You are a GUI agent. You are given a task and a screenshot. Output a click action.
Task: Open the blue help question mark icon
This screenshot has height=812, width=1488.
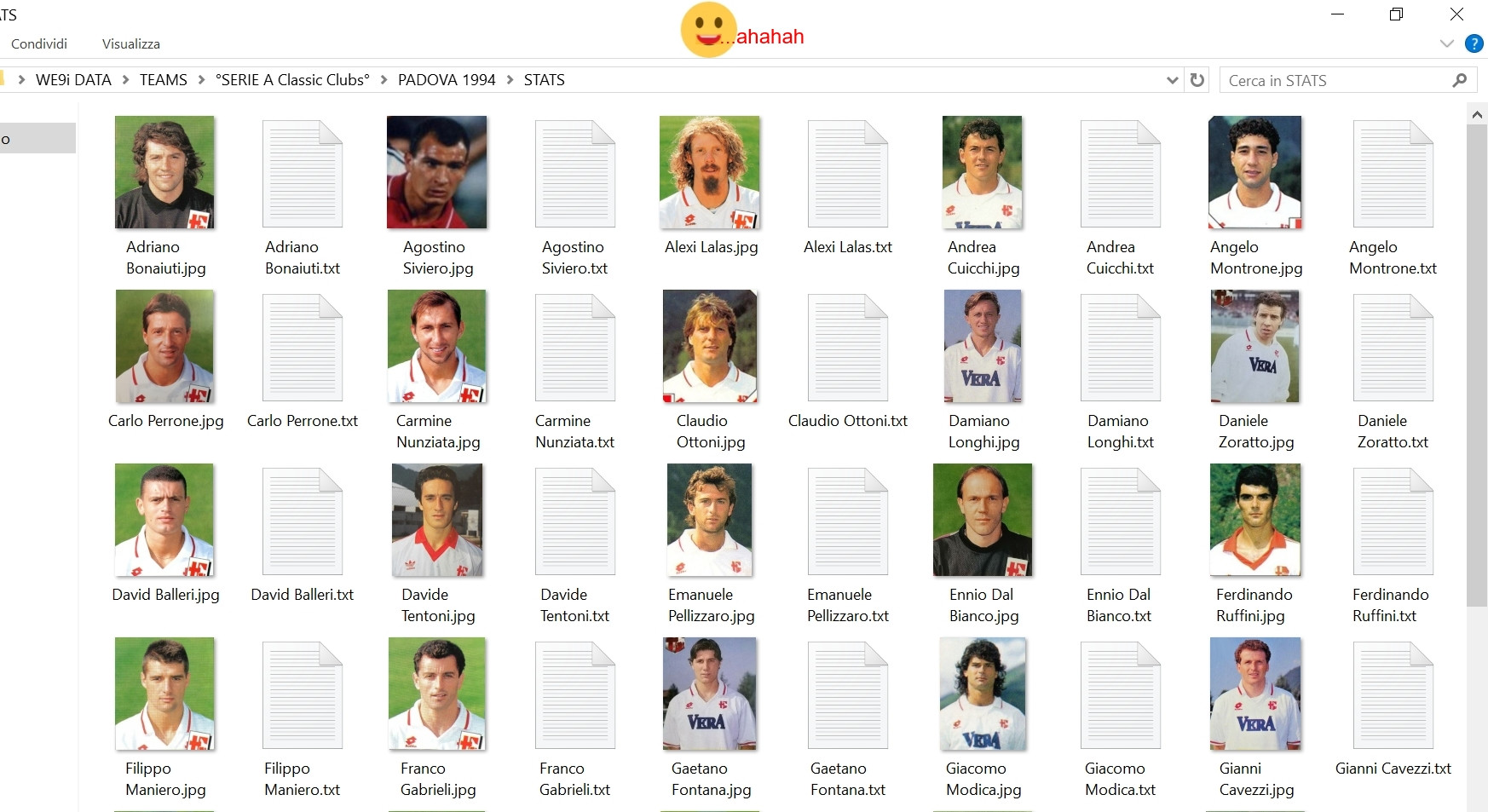pos(1474,43)
